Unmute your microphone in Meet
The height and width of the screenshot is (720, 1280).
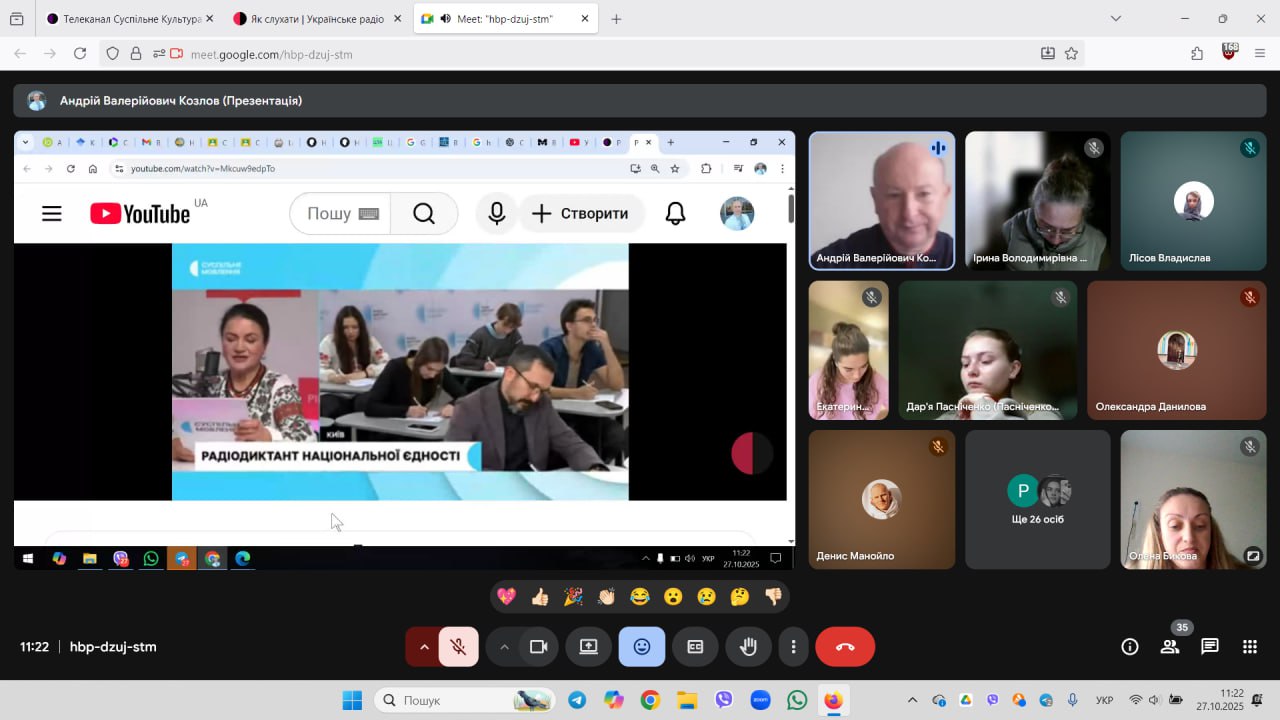(x=458, y=647)
